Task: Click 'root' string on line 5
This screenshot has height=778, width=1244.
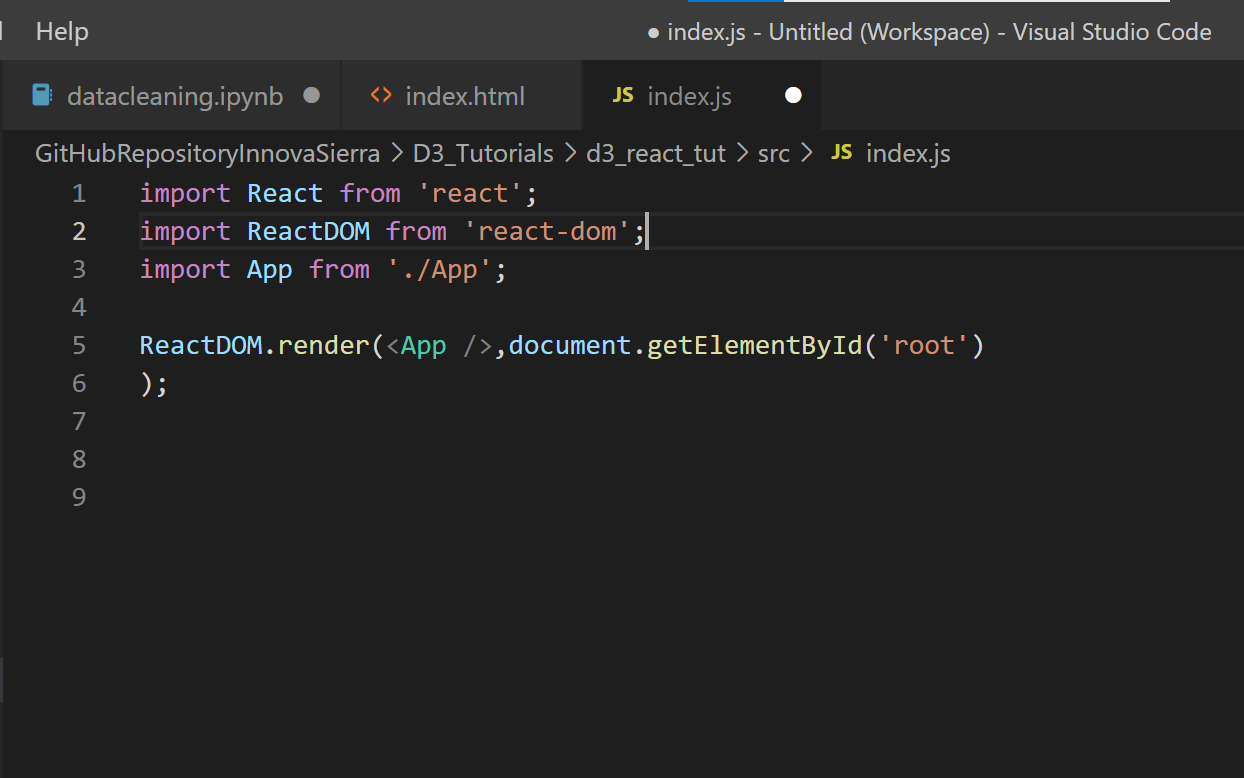Action: point(923,345)
